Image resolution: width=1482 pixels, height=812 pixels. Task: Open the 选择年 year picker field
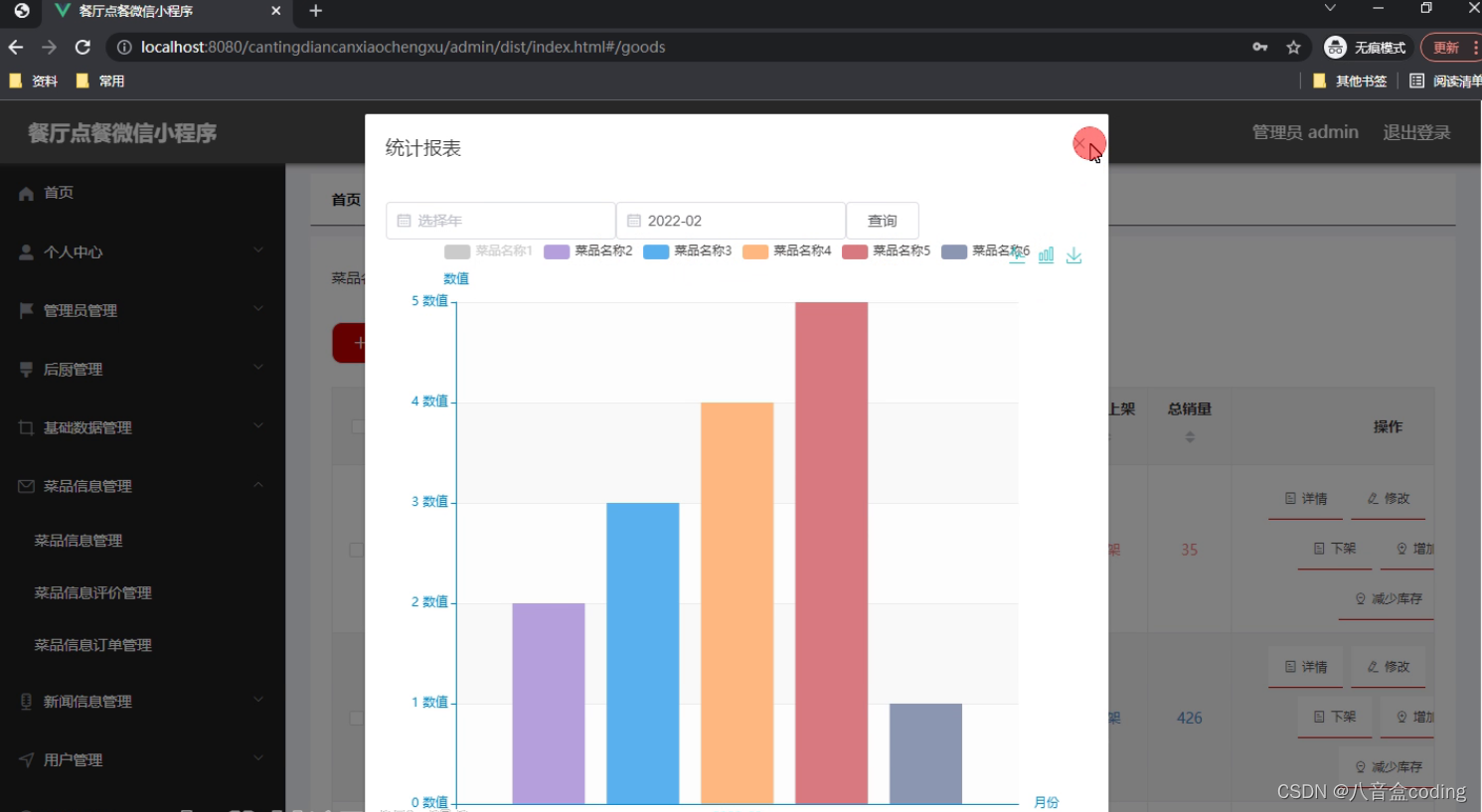[500, 221]
